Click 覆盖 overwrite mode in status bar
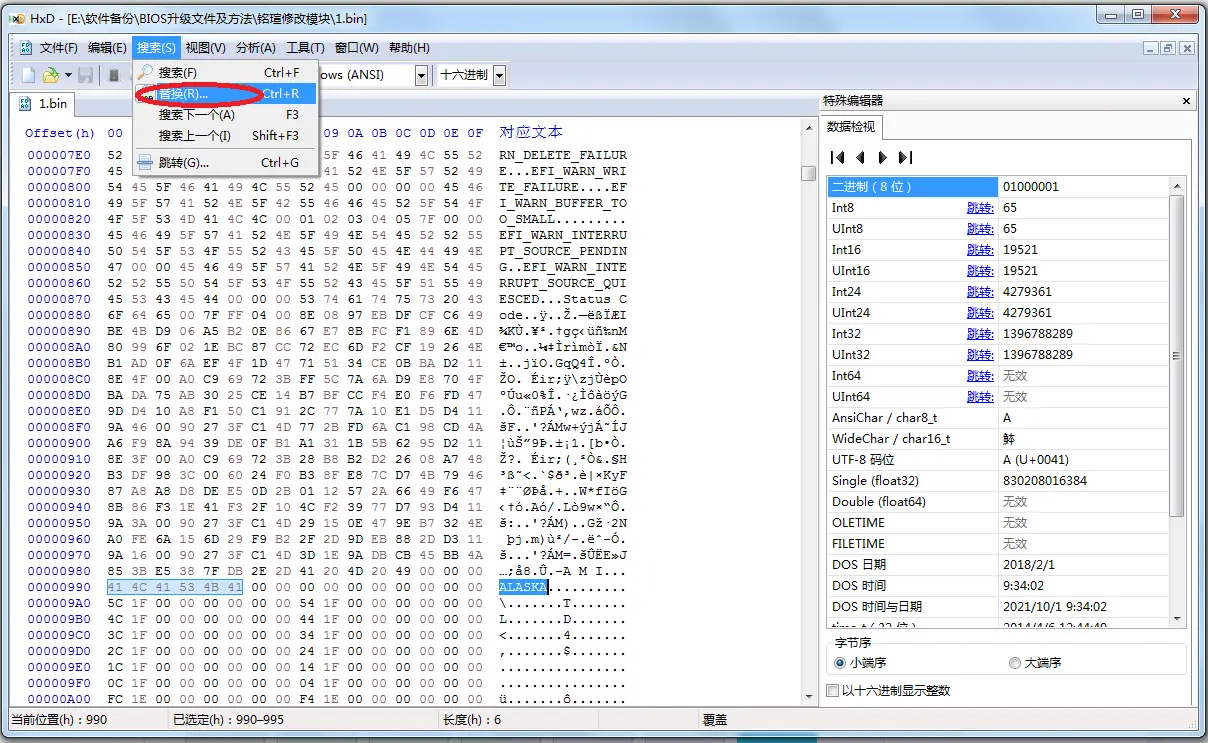 coord(715,720)
